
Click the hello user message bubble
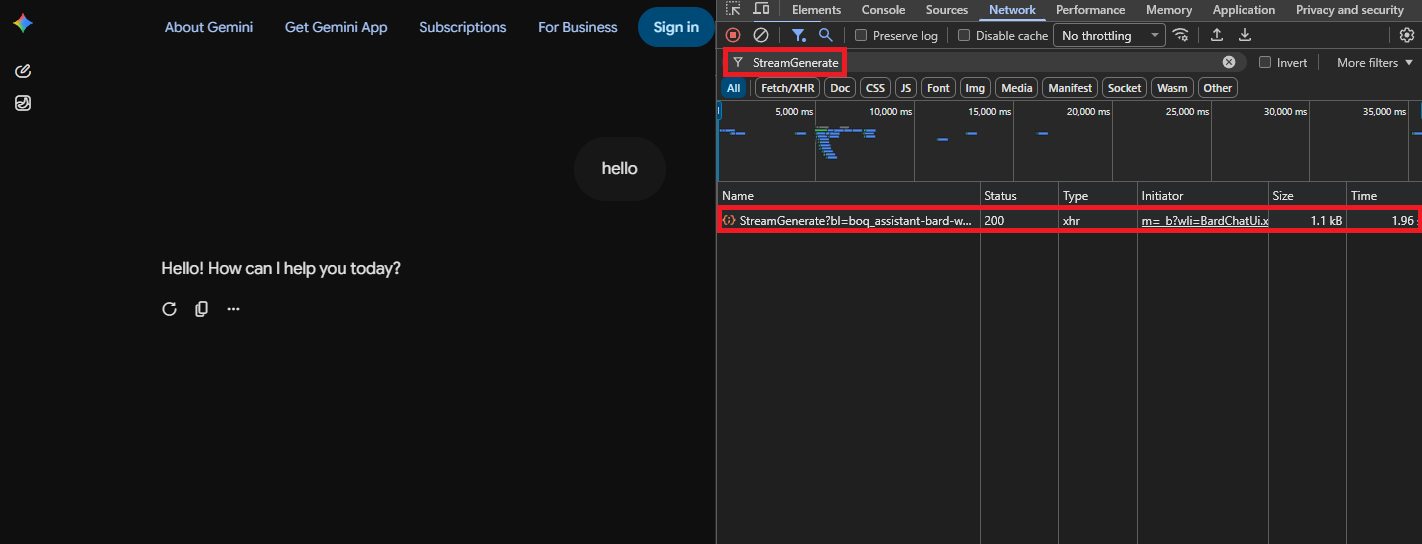click(620, 168)
